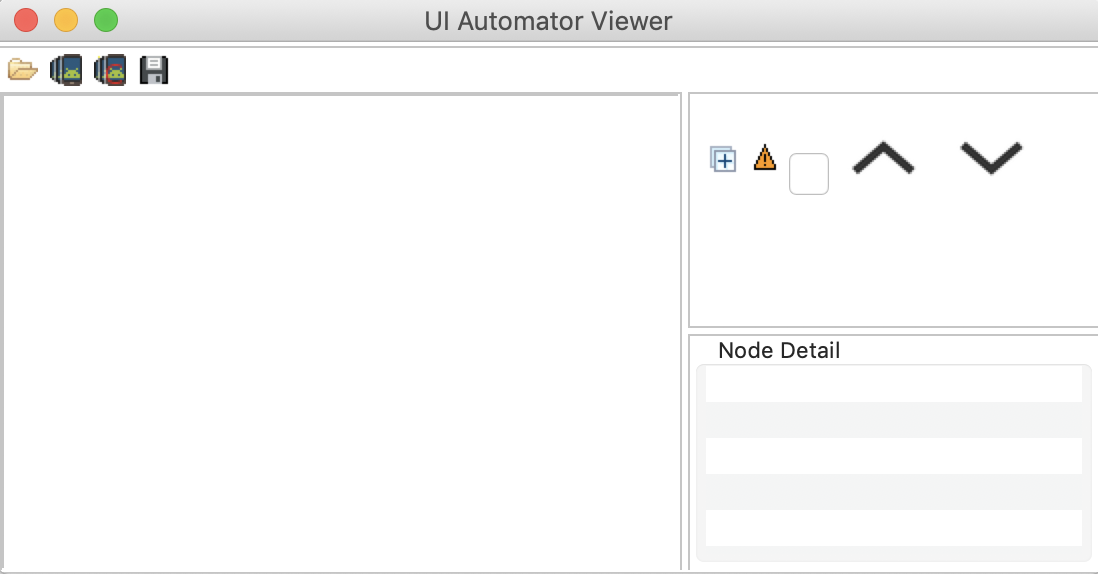The image size is (1098, 574).
Task: Go to previous result with up chevron
Action: (x=883, y=157)
